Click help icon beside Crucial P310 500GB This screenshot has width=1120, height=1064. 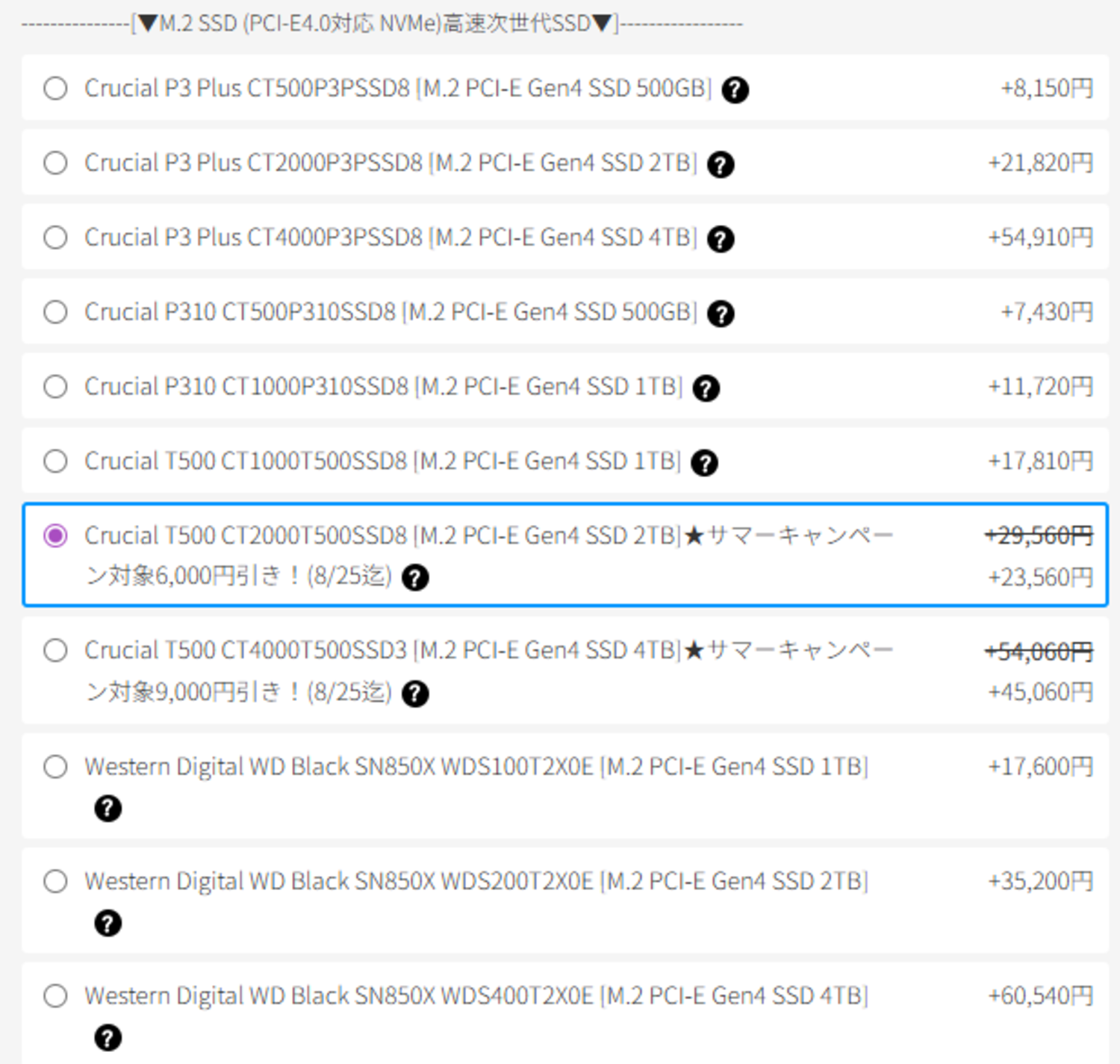(721, 314)
